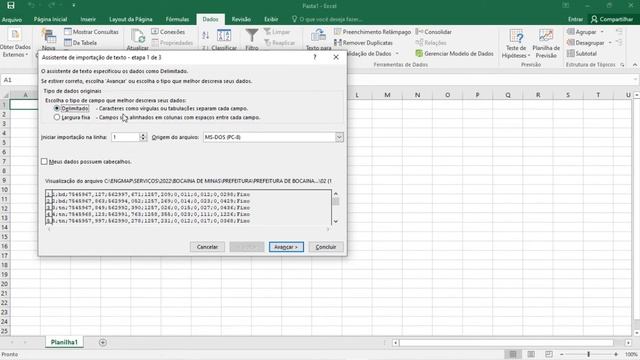Viewport: 640px width, 360px height.
Task: Click the Name Box showing A1
Action: point(18,80)
